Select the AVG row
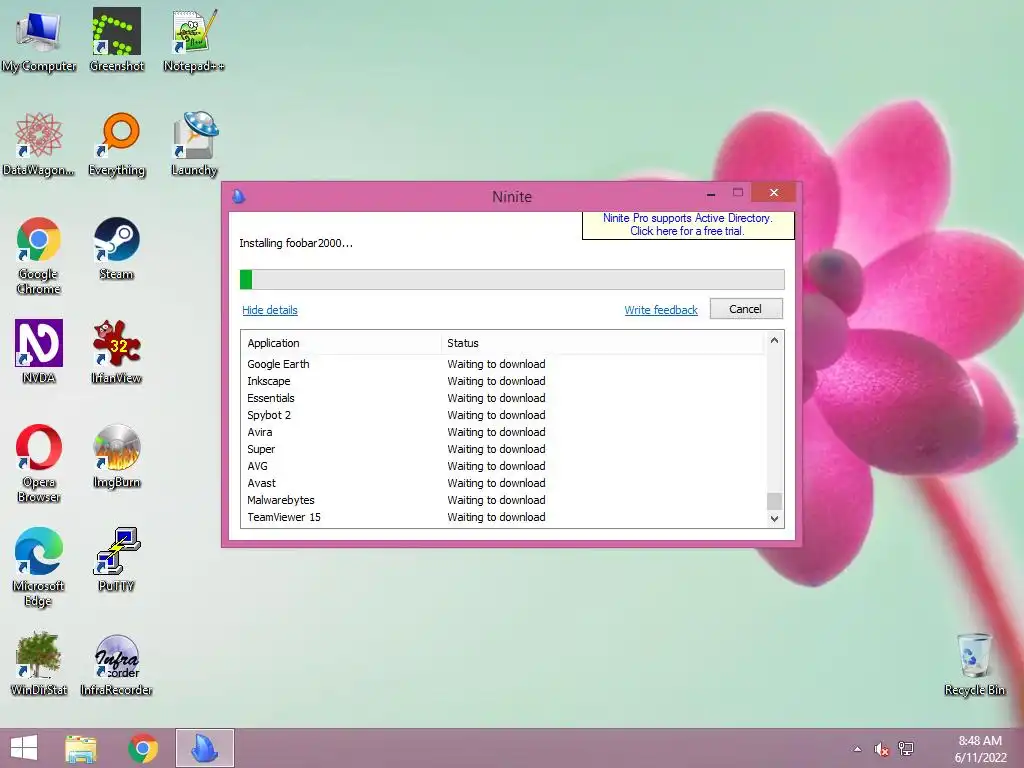This screenshot has width=1024, height=768. (503, 466)
